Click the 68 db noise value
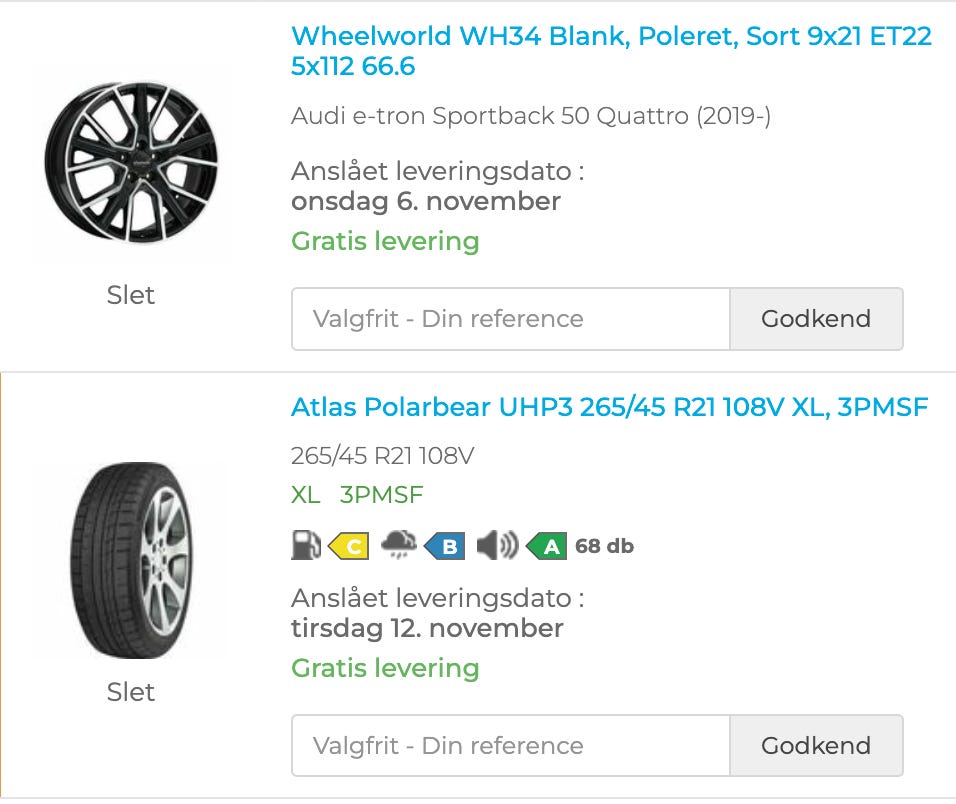This screenshot has height=804, width=956. tap(604, 546)
